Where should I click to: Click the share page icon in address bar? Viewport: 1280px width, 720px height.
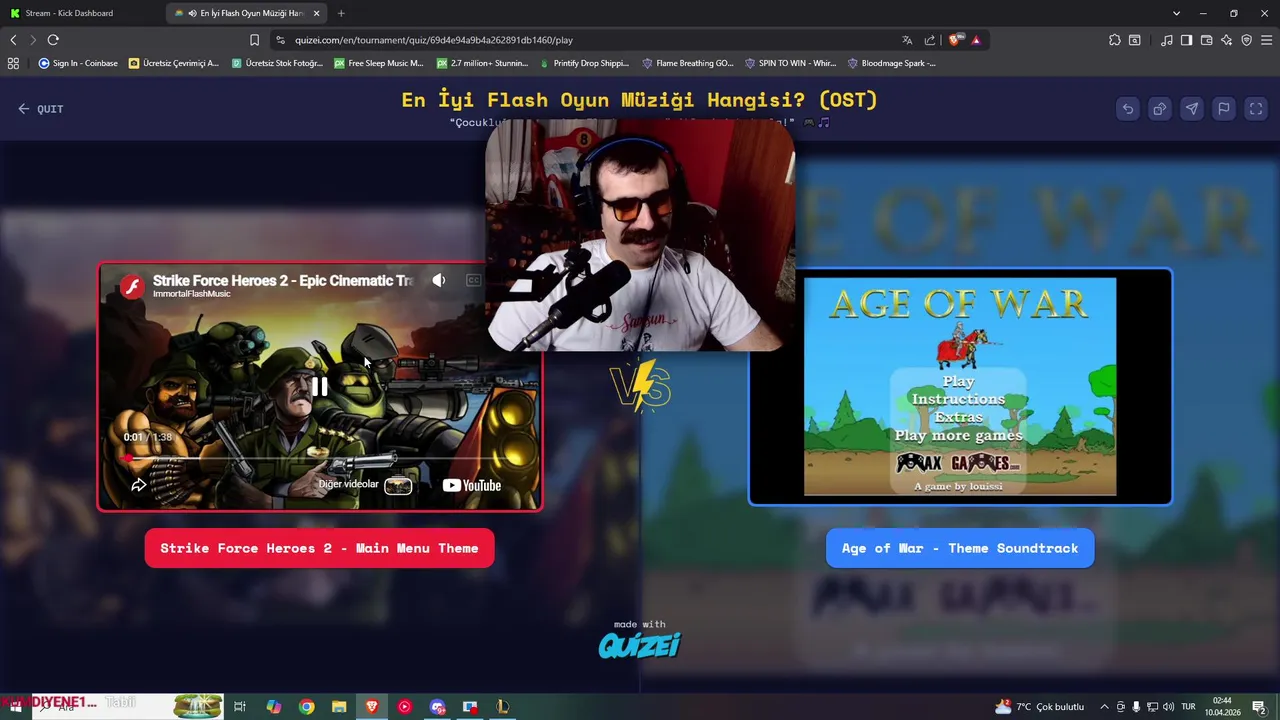pos(930,40)
